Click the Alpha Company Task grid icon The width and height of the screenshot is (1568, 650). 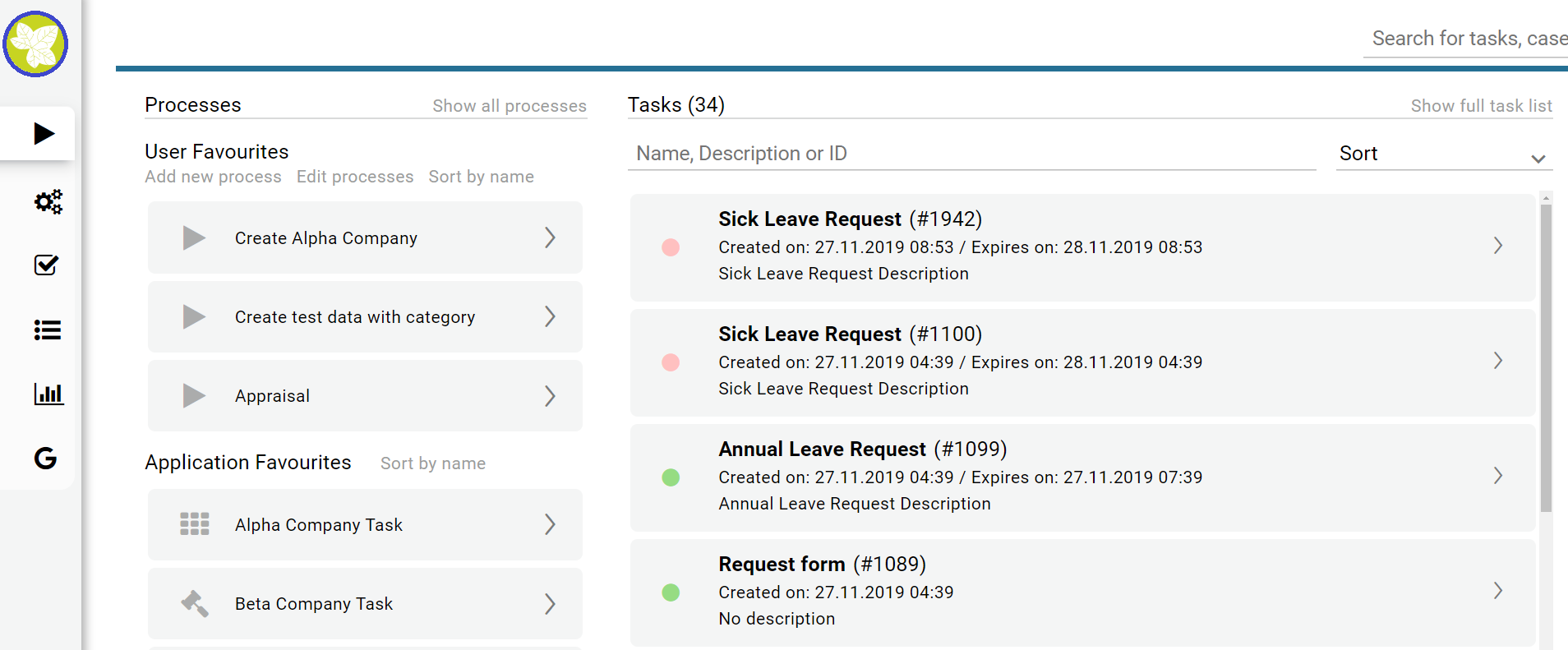[195, 524]
